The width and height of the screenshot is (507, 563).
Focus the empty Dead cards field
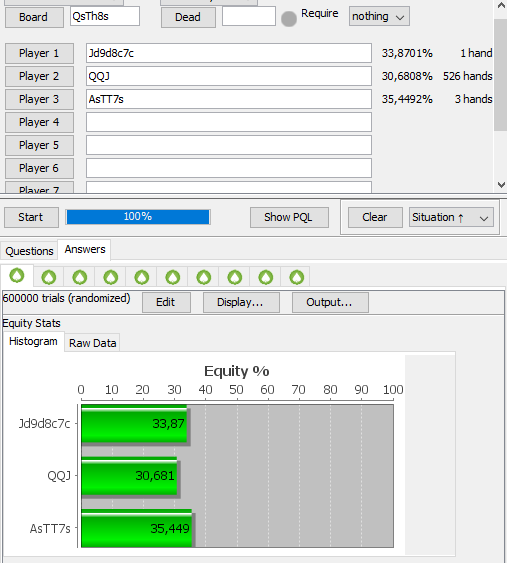point(249,16)
